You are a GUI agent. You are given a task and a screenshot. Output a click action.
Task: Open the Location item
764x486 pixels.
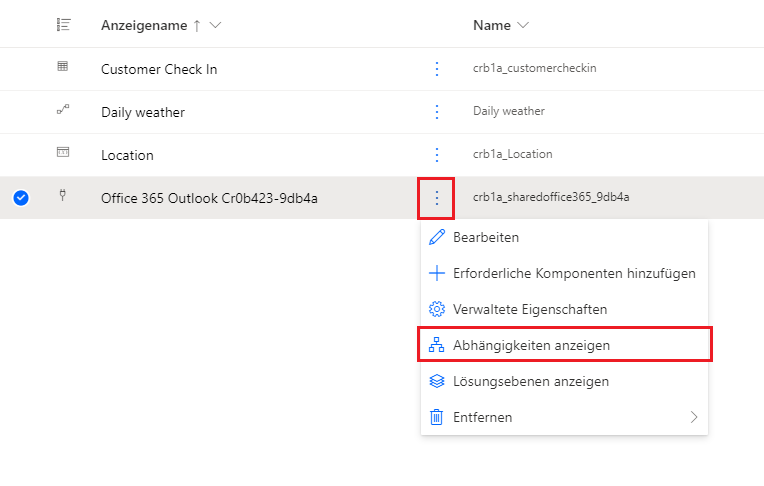pos(127,155)
